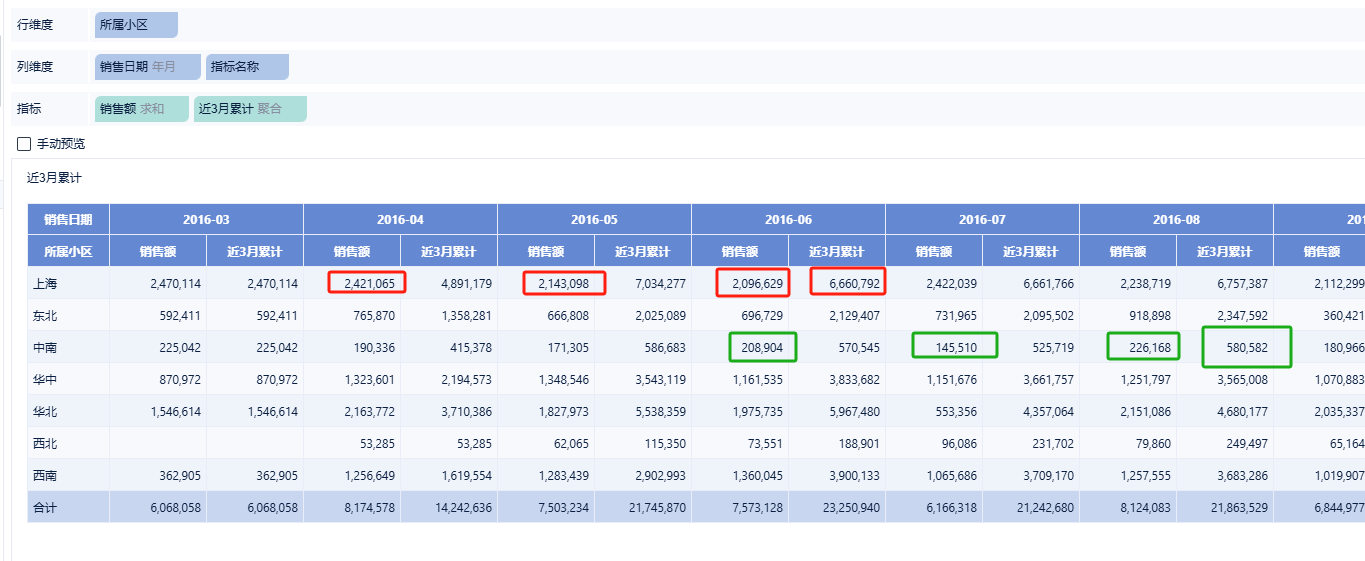Select the green-boxed cell 145,510
This screenshot has height=561, width=1365.
click(955, 347)
